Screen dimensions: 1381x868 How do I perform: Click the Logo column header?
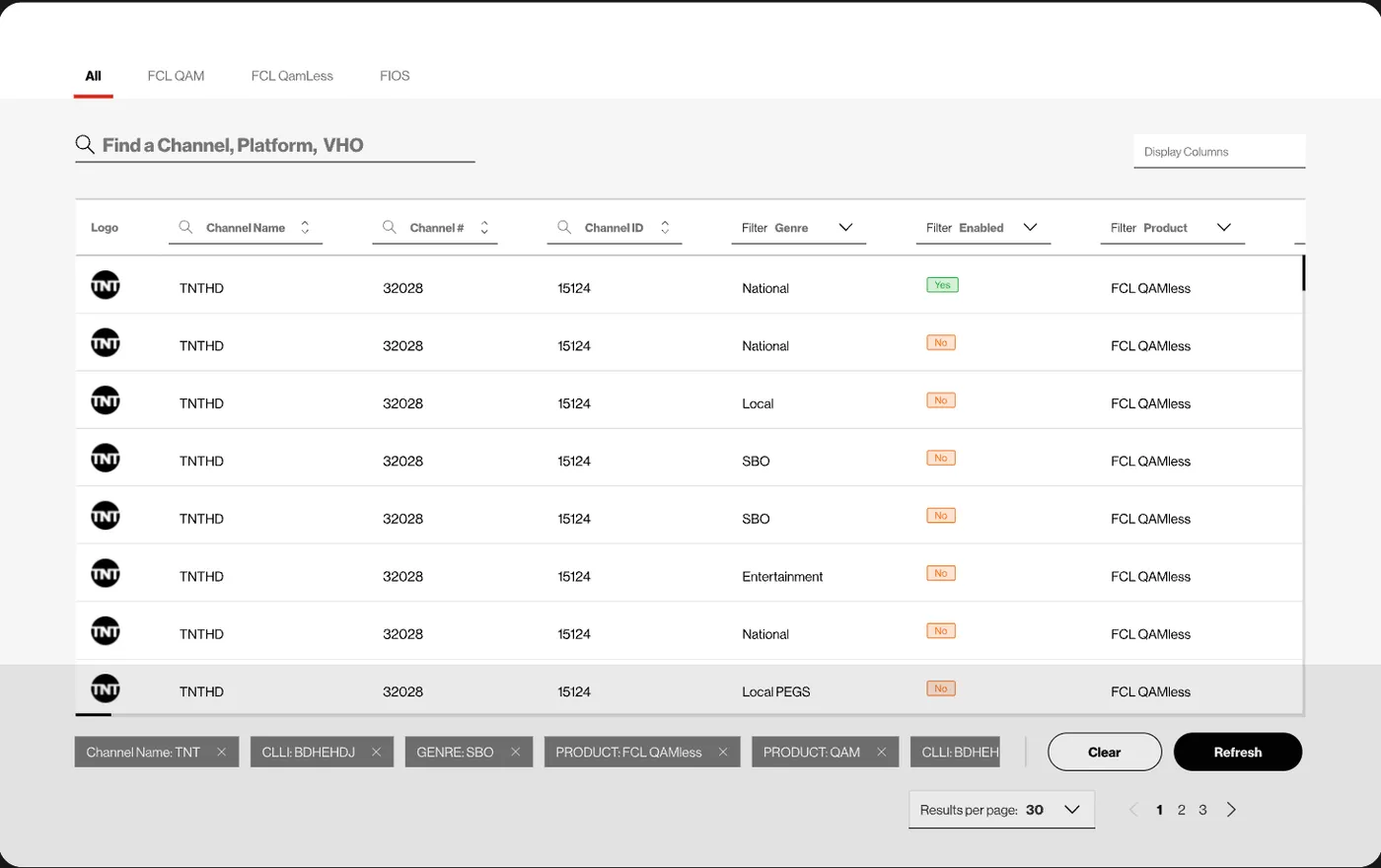click(x=105, y=228)
